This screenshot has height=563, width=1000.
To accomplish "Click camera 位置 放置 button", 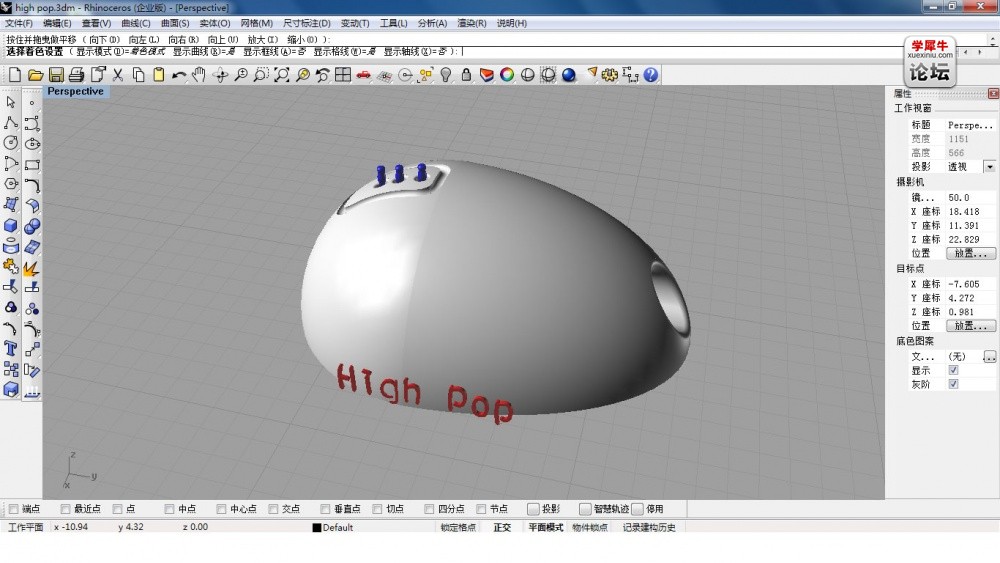I will coord(971,253).
